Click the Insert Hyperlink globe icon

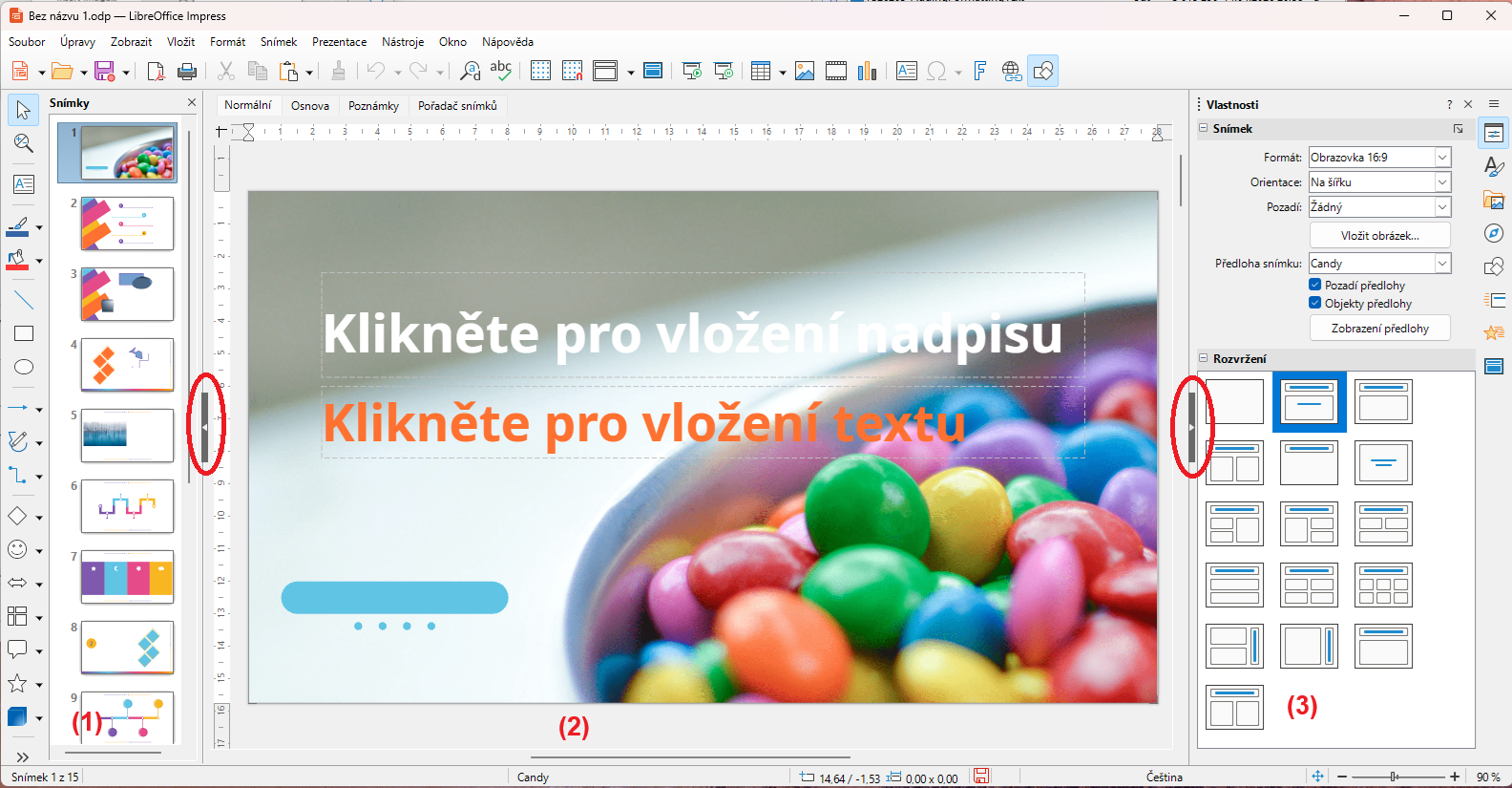coord(1012,71)
